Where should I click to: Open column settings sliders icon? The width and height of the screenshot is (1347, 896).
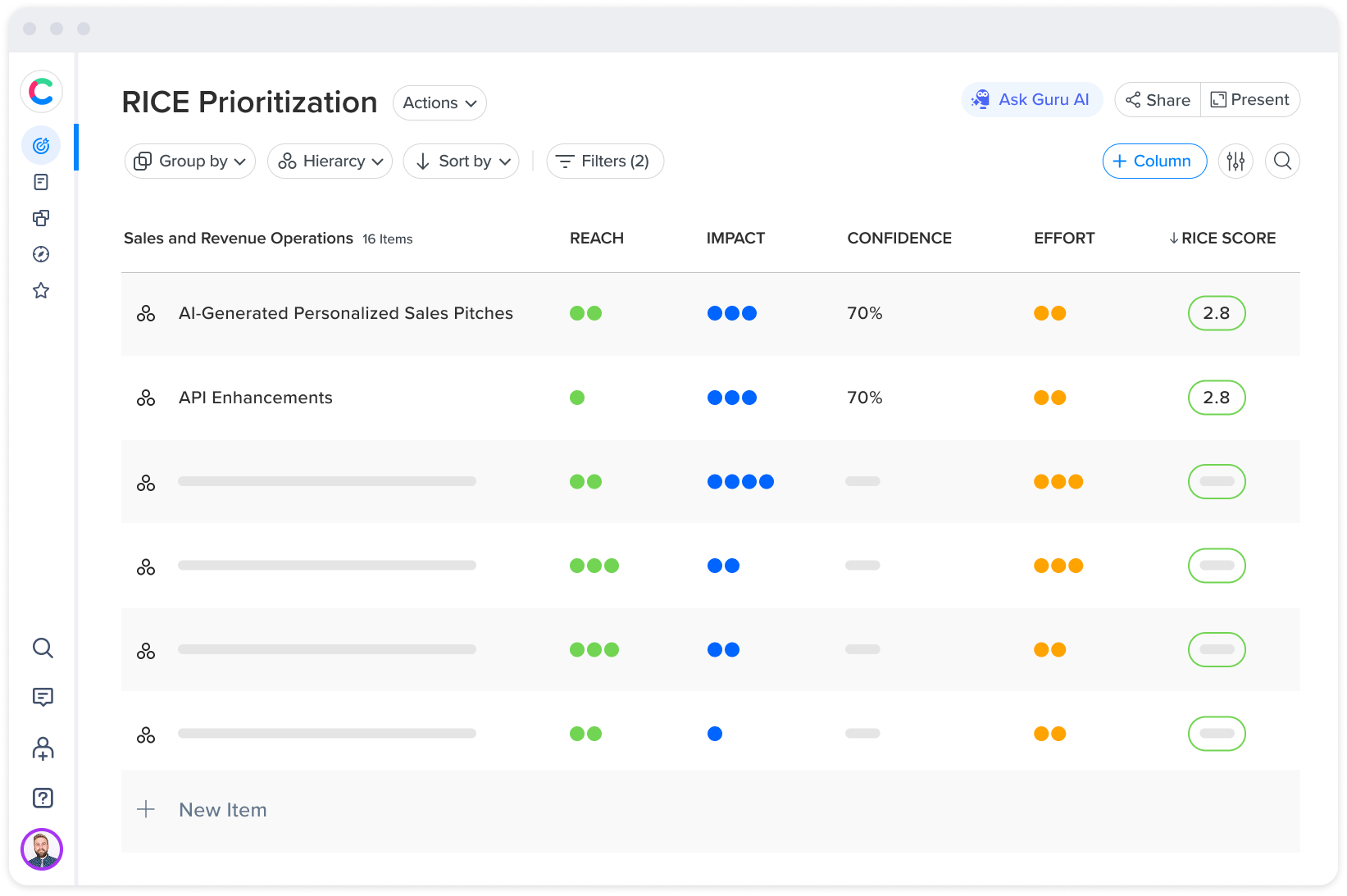pyautogui.click(x=1236, y=161)
